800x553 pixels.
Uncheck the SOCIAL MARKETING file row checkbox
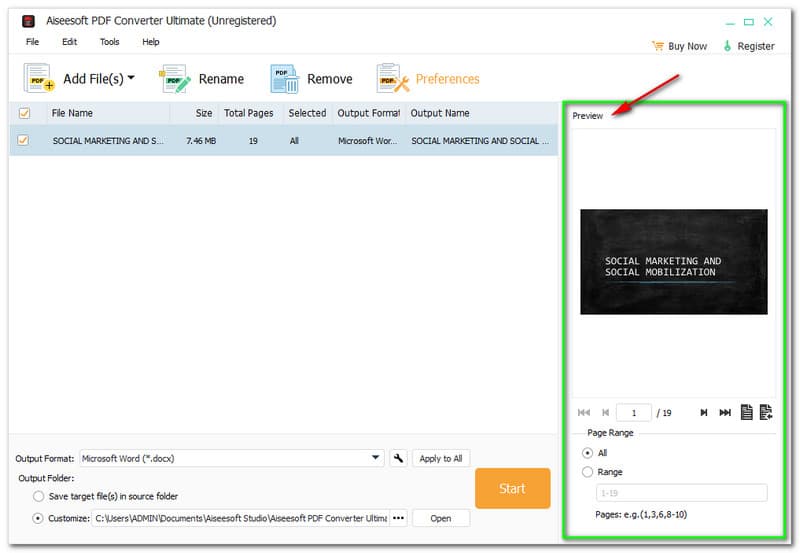[24, 141]
